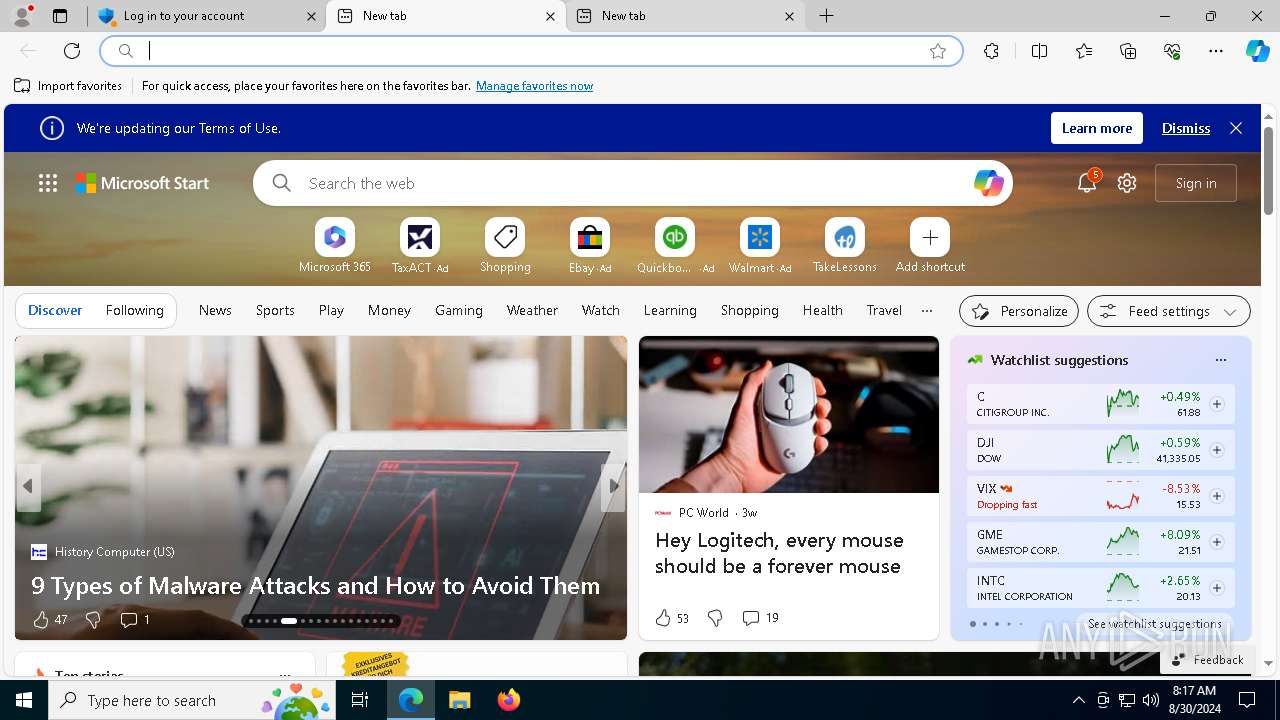
Task: Open Manage favorites now link
Action: 534,86
